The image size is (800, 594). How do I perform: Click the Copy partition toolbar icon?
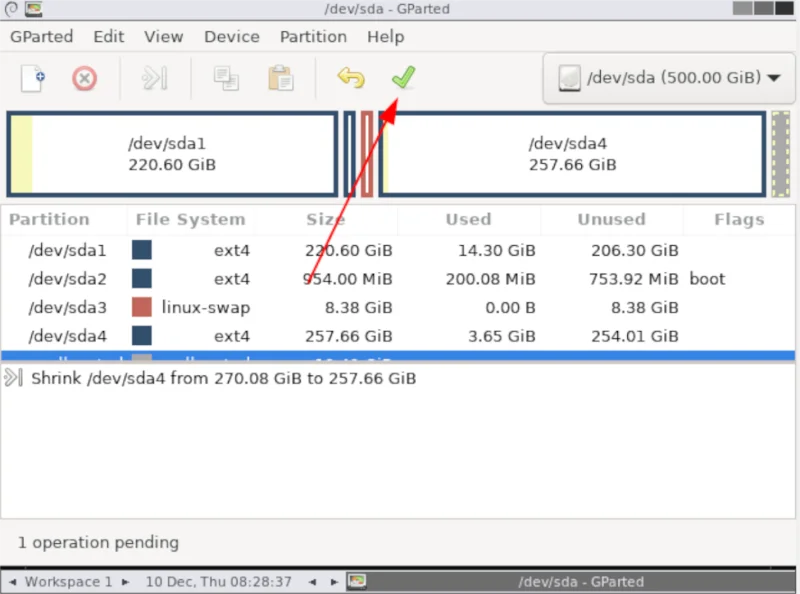point(226,79)
